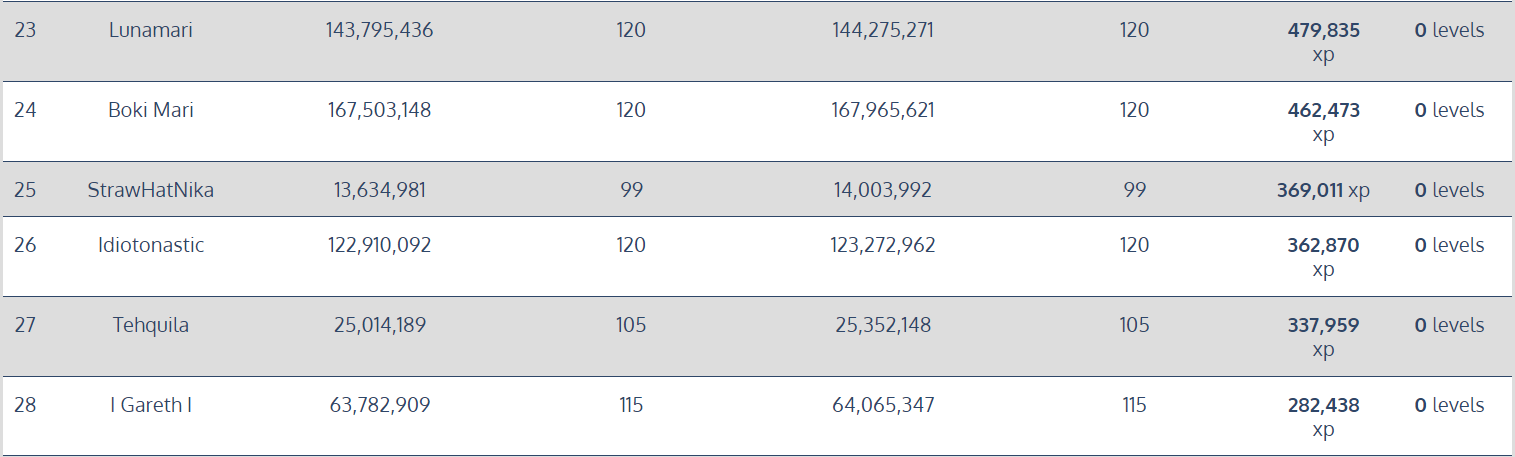Open Idiotonastic player name link
The width and height of the screenshot is (1515, 457).
click(x=150, y=245)
